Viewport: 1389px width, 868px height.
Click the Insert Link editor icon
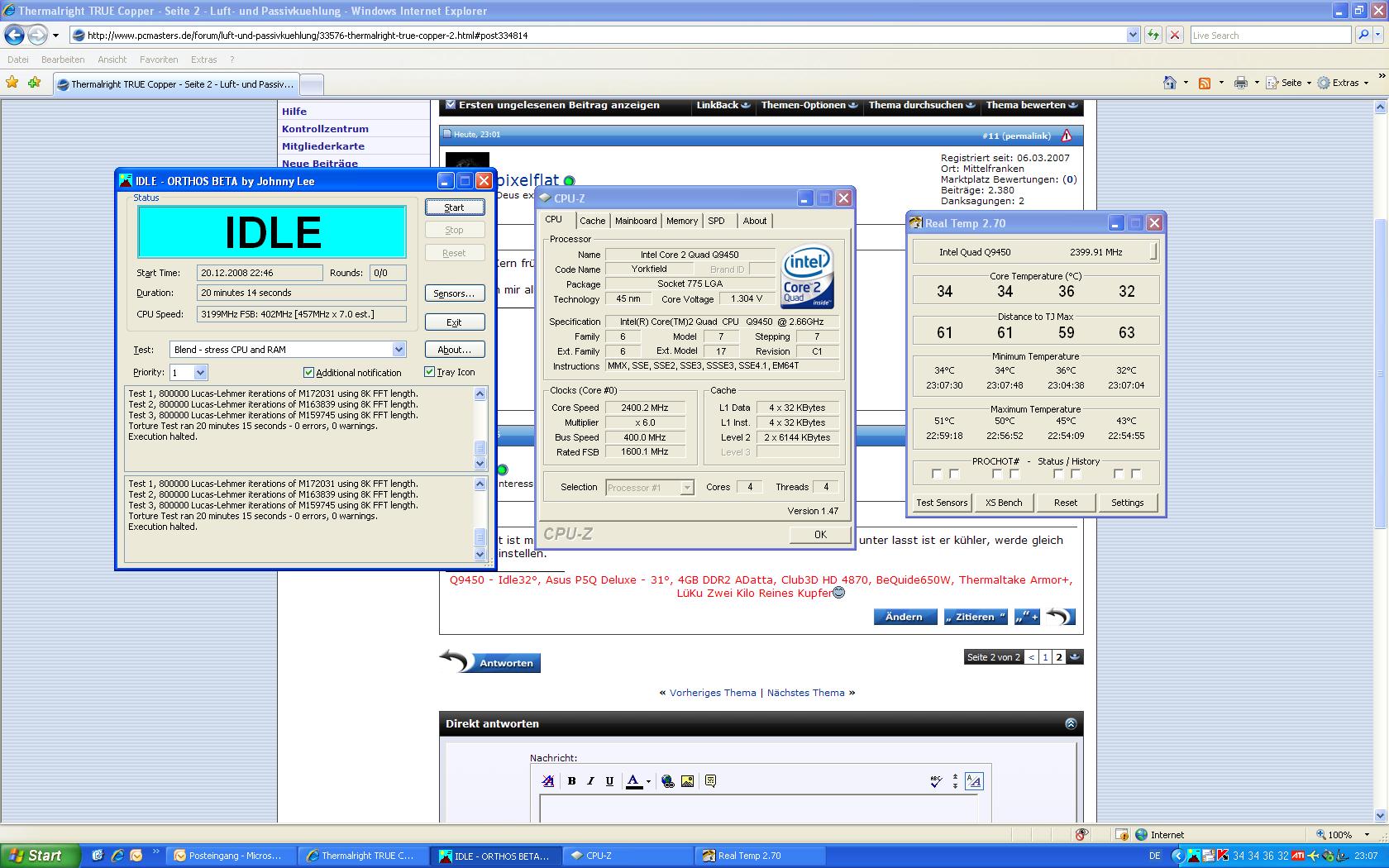click(x=667, y=780)
